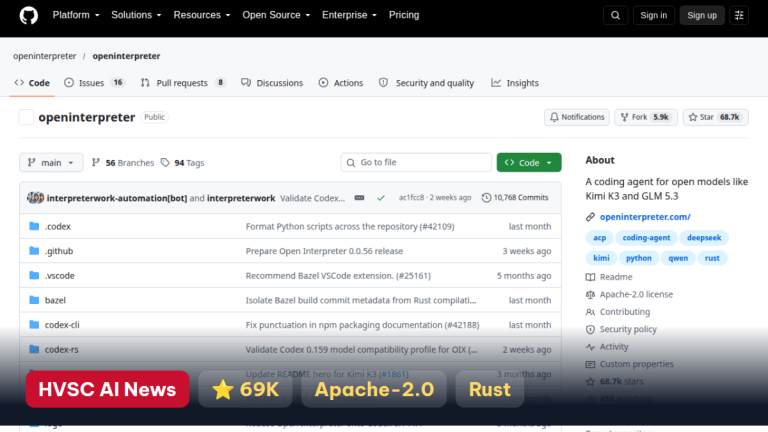The width and height of the screenshot is (768, 432).
Task: Open the openinterpreter owner breadcrumb
Action: 45,56
